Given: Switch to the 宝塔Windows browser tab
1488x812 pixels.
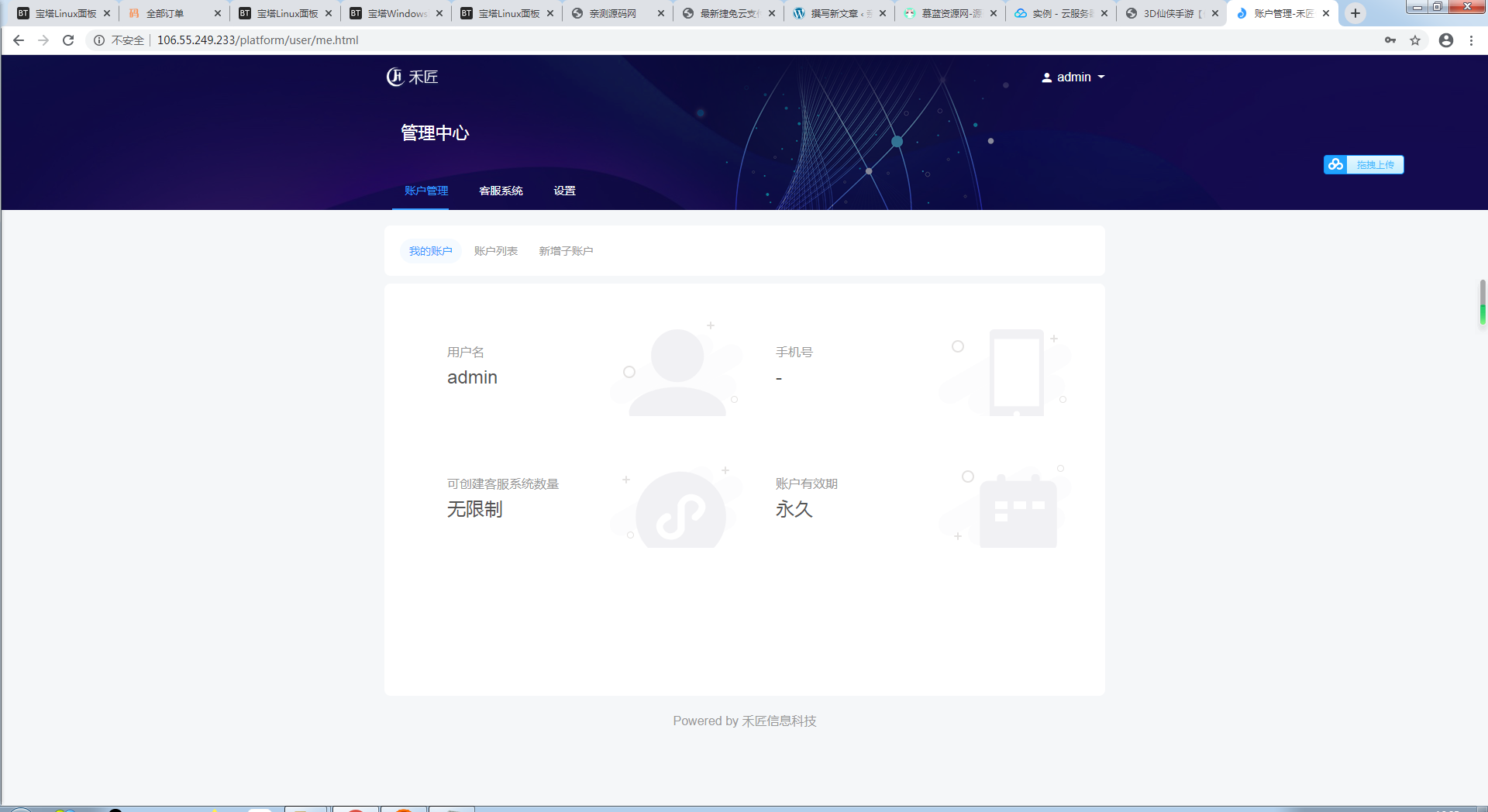Looking at the screenshot, I should click(x=398, y=13).
